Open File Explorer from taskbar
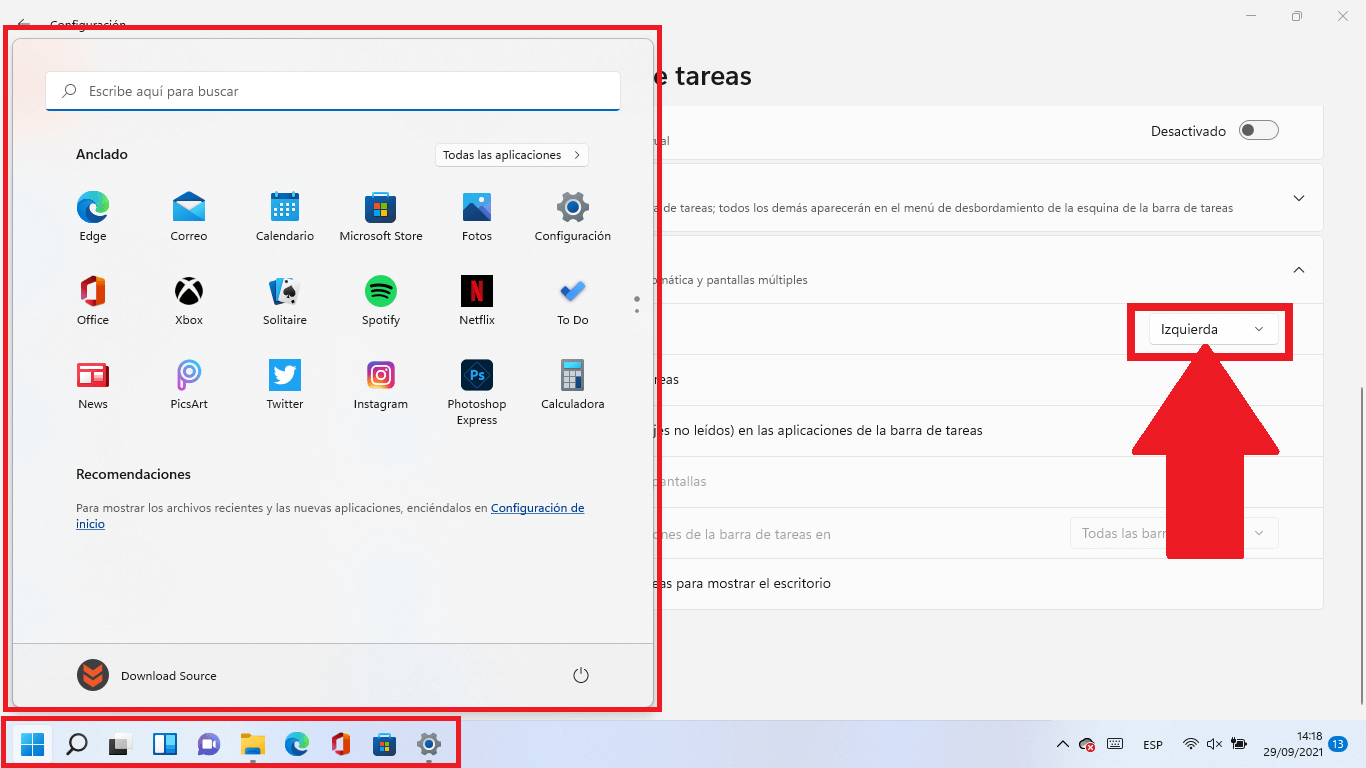 [x=253, y=744]
